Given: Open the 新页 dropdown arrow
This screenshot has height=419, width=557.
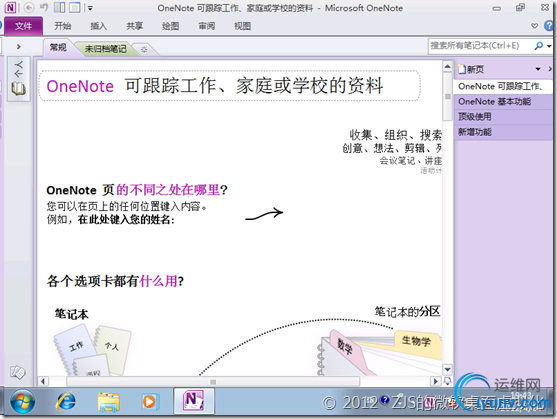Looking at the screenshot, I should [x=538, y=69].
